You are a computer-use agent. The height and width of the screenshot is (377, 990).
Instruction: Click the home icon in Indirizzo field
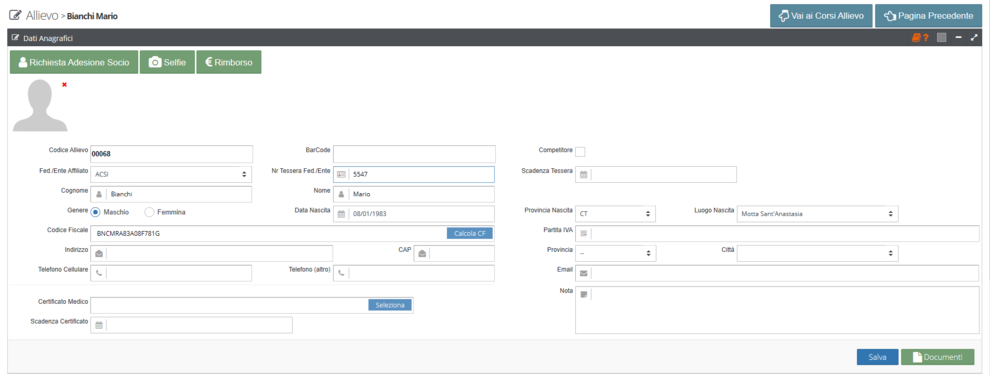click(x=99, y=253)
